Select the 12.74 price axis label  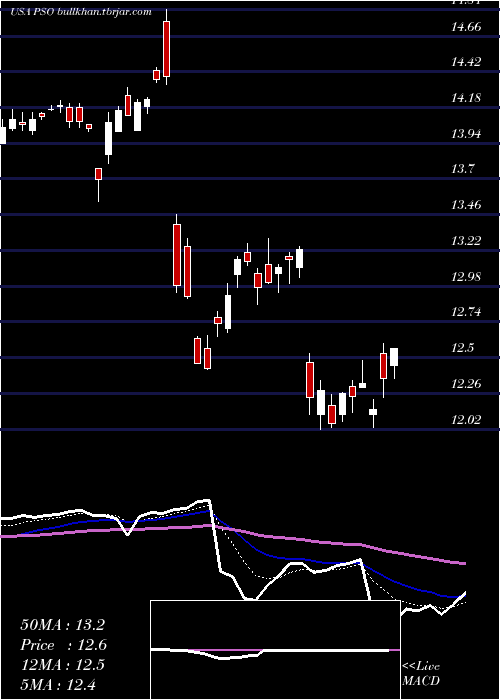[x=466, y=312]
